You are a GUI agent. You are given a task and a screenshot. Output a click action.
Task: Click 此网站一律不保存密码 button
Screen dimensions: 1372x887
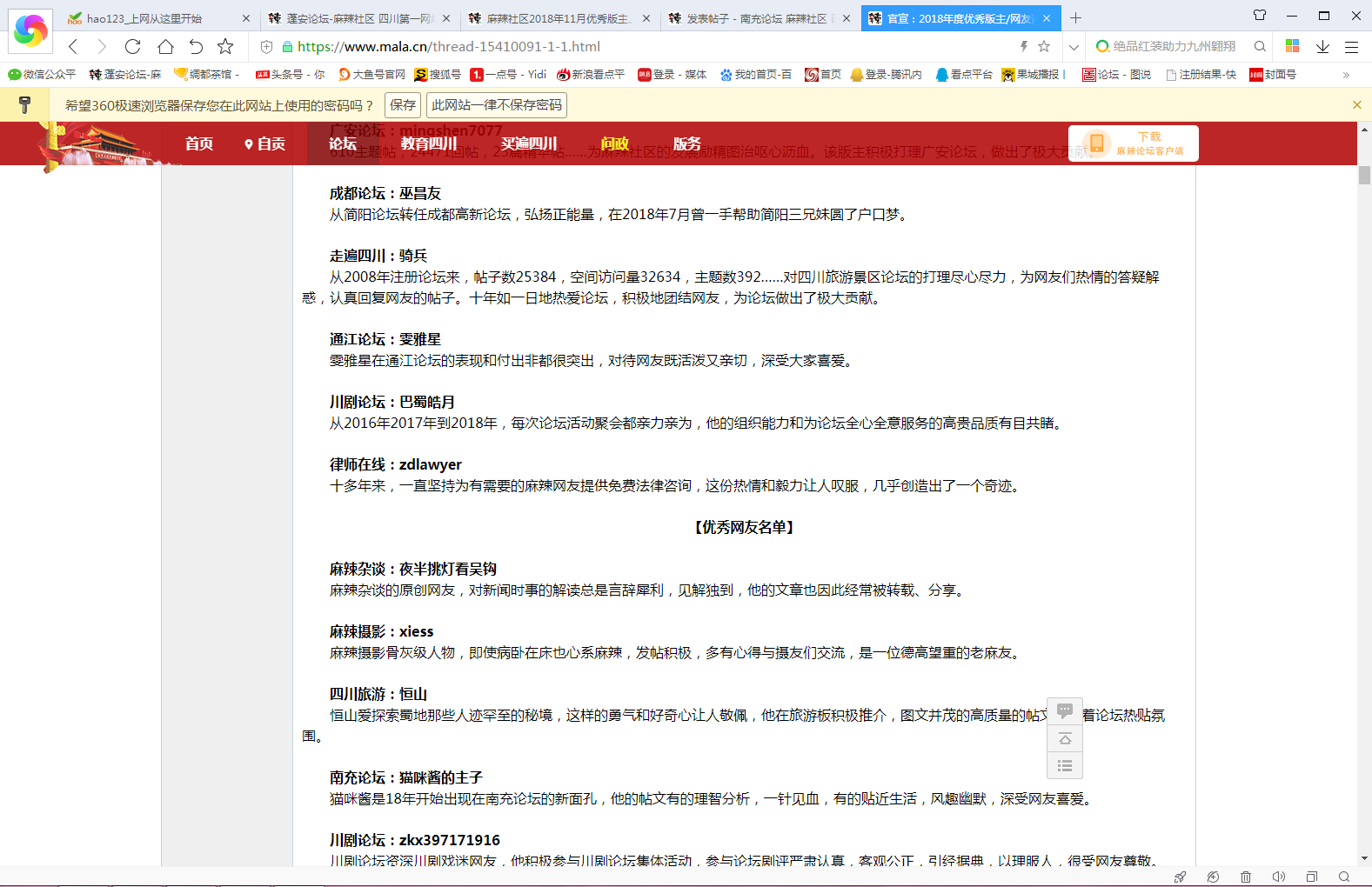(x=497, y=105)
